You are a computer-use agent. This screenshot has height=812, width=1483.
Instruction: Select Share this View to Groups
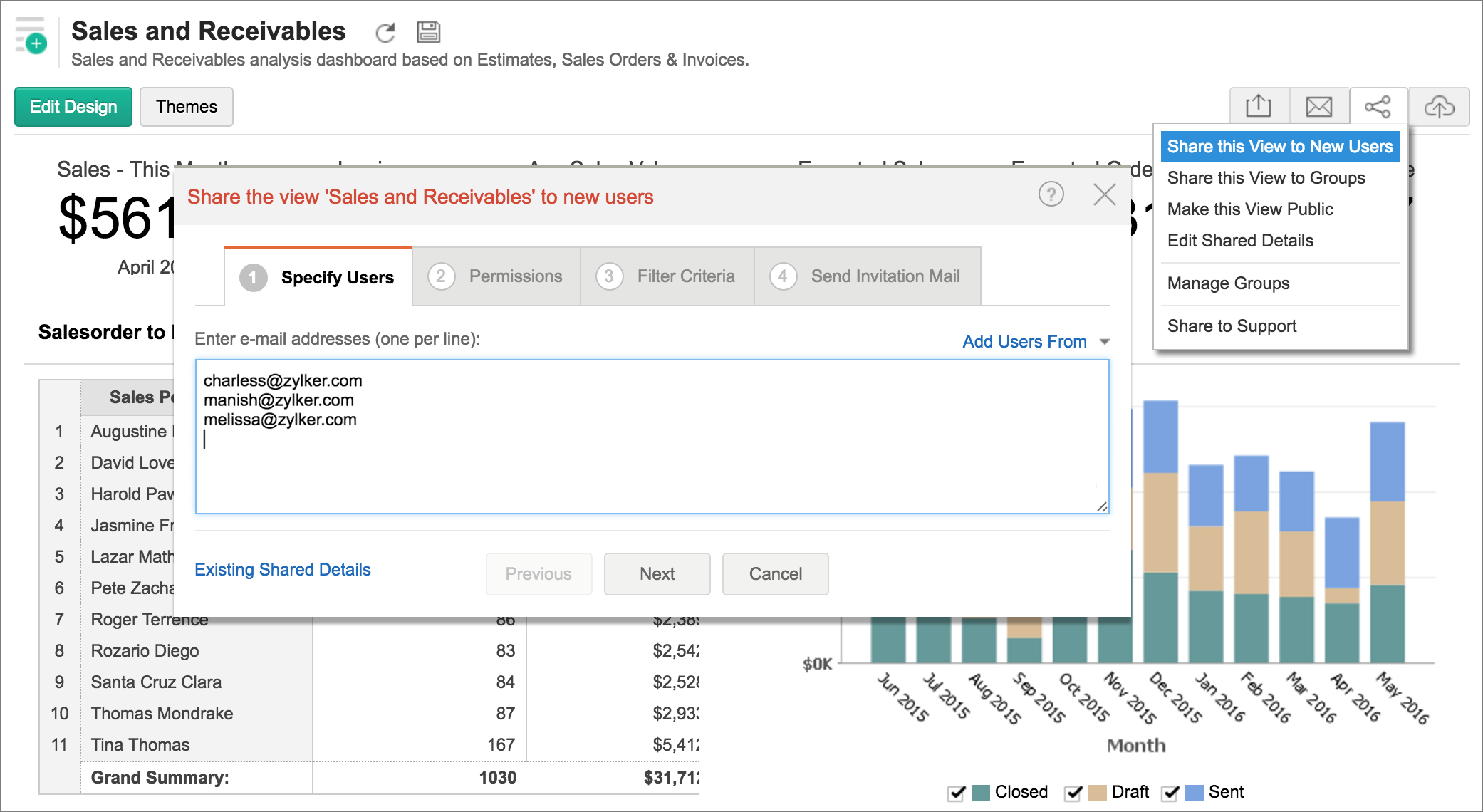pos(1266,178)
